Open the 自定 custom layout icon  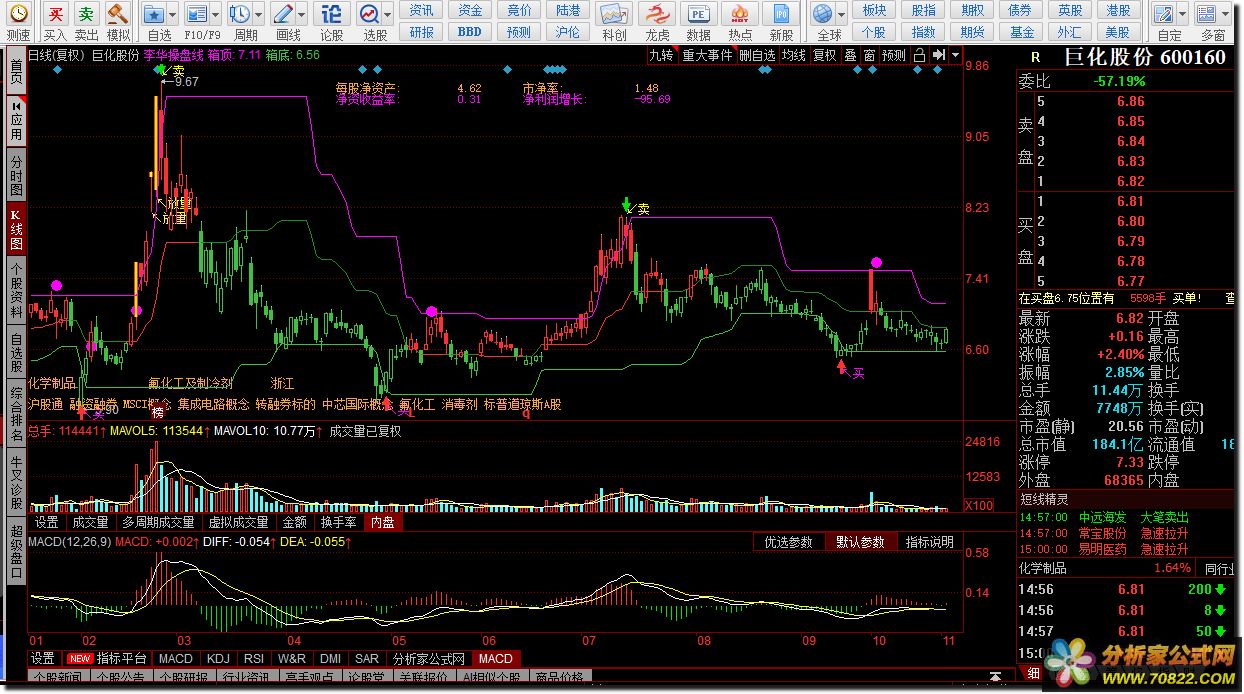(1163, 14)
